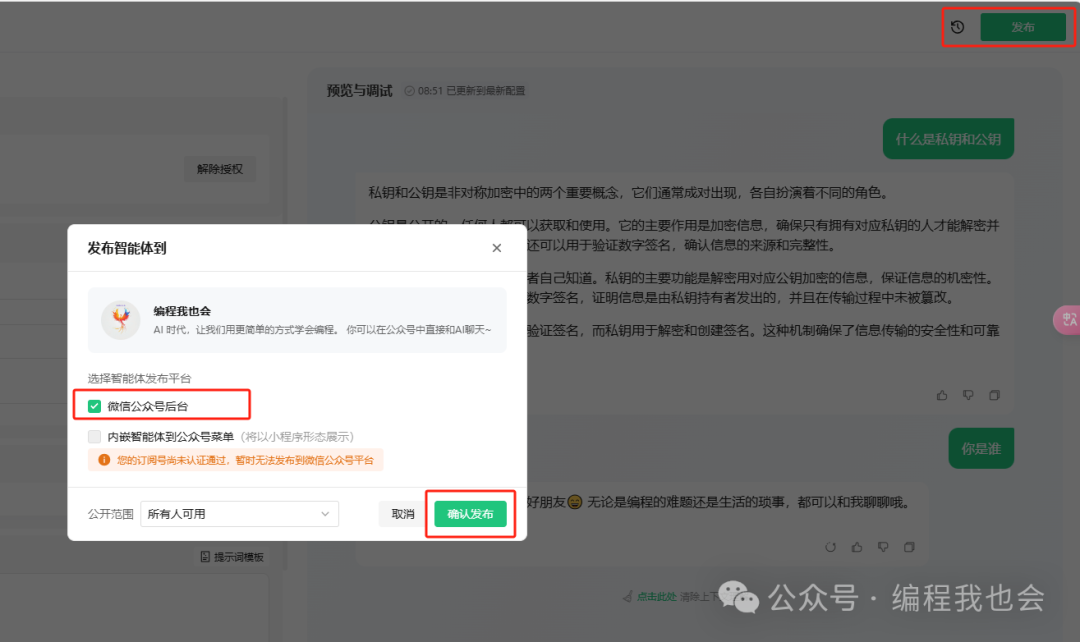The image size is (1080, 642).
Task: Open the 提示词模板 templates
Action: 232,556
